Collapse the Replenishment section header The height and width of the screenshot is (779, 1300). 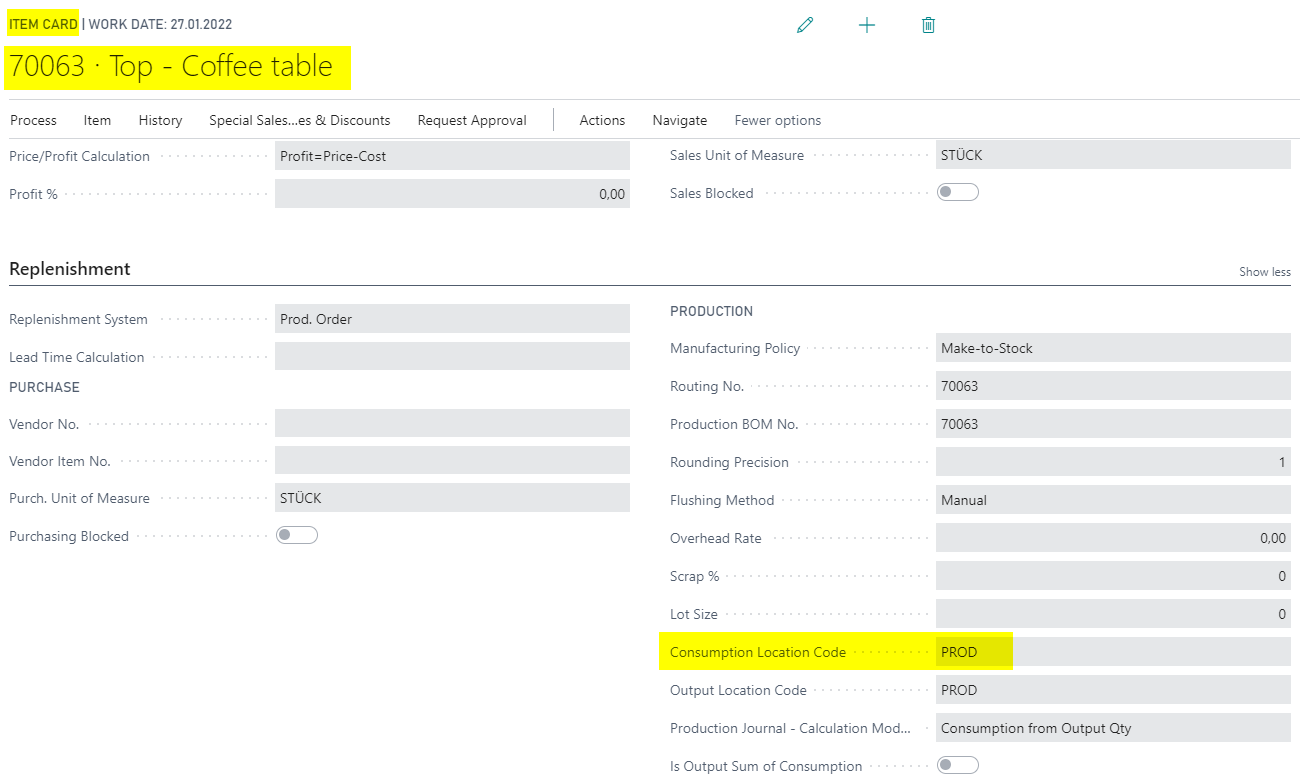tap(70, 269)
